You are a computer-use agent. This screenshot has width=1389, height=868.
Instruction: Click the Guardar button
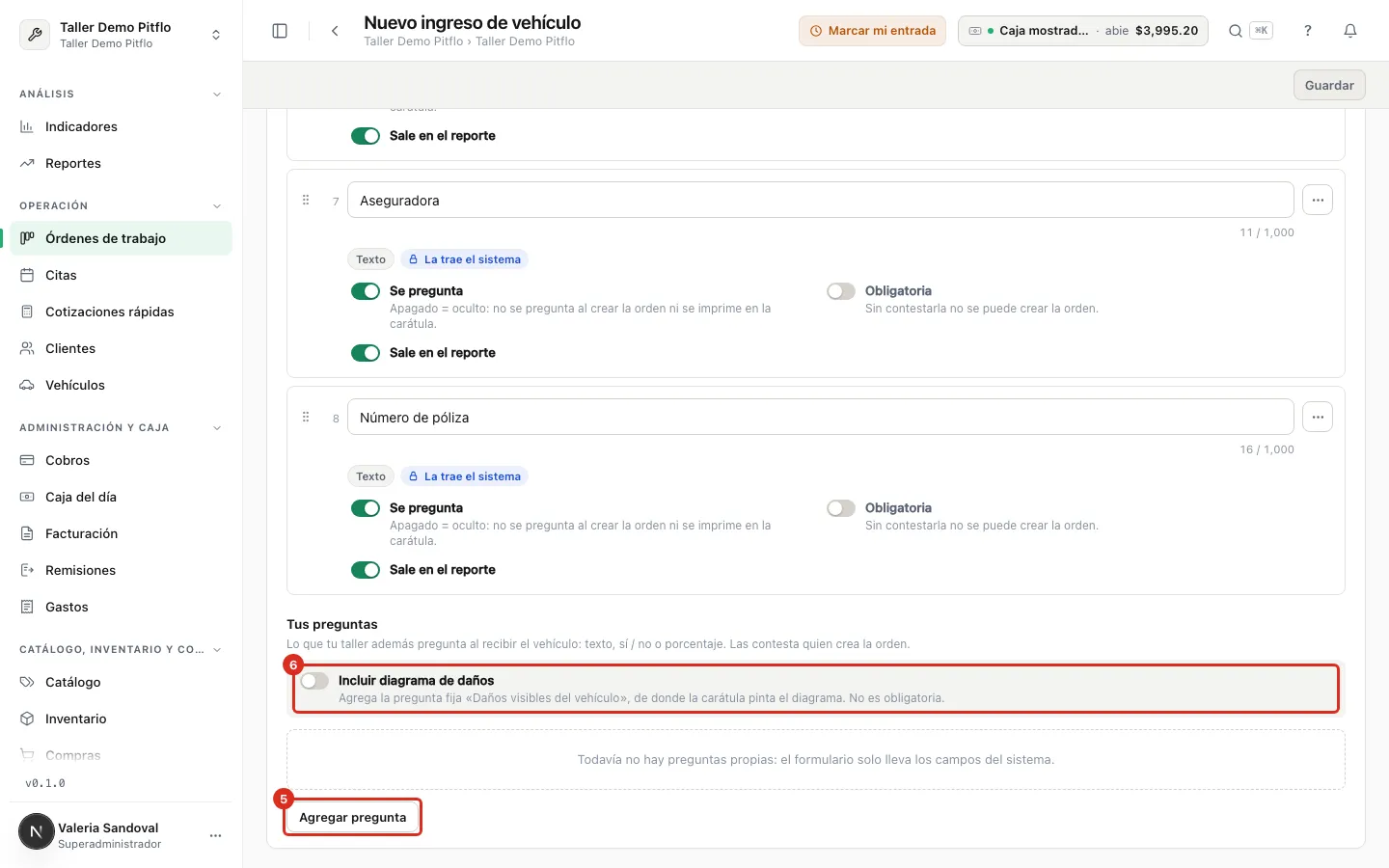1329,85
